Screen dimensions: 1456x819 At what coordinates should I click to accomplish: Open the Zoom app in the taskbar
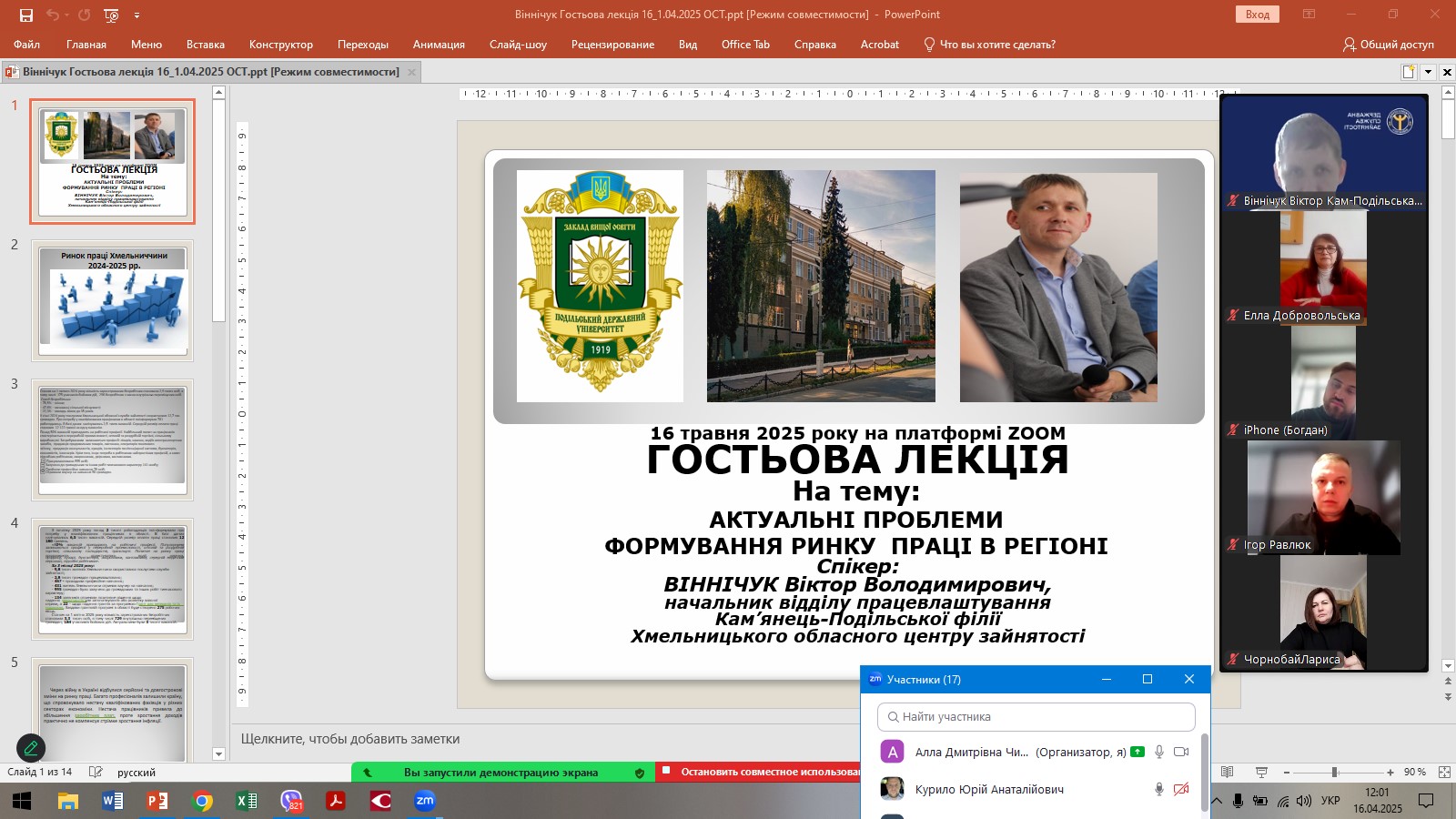(425, 801)
